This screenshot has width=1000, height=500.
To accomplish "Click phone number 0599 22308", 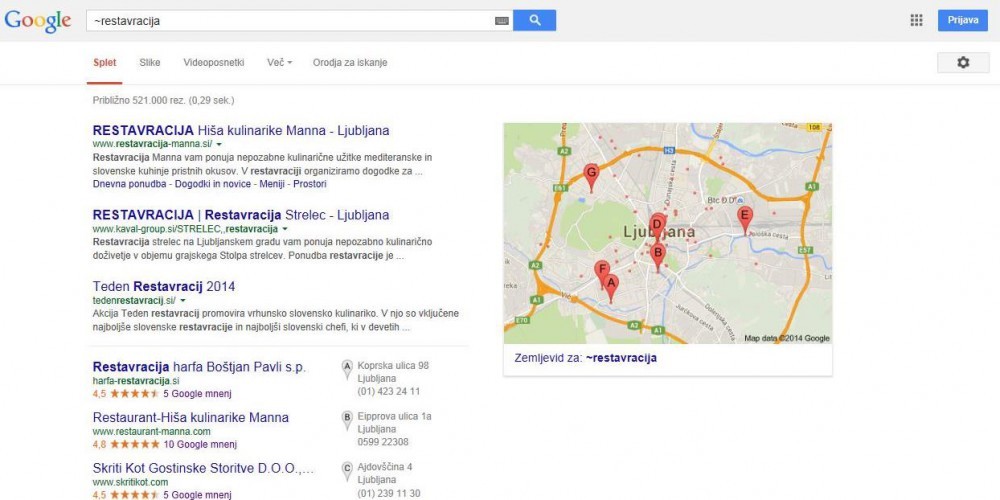I will point(383,441).
